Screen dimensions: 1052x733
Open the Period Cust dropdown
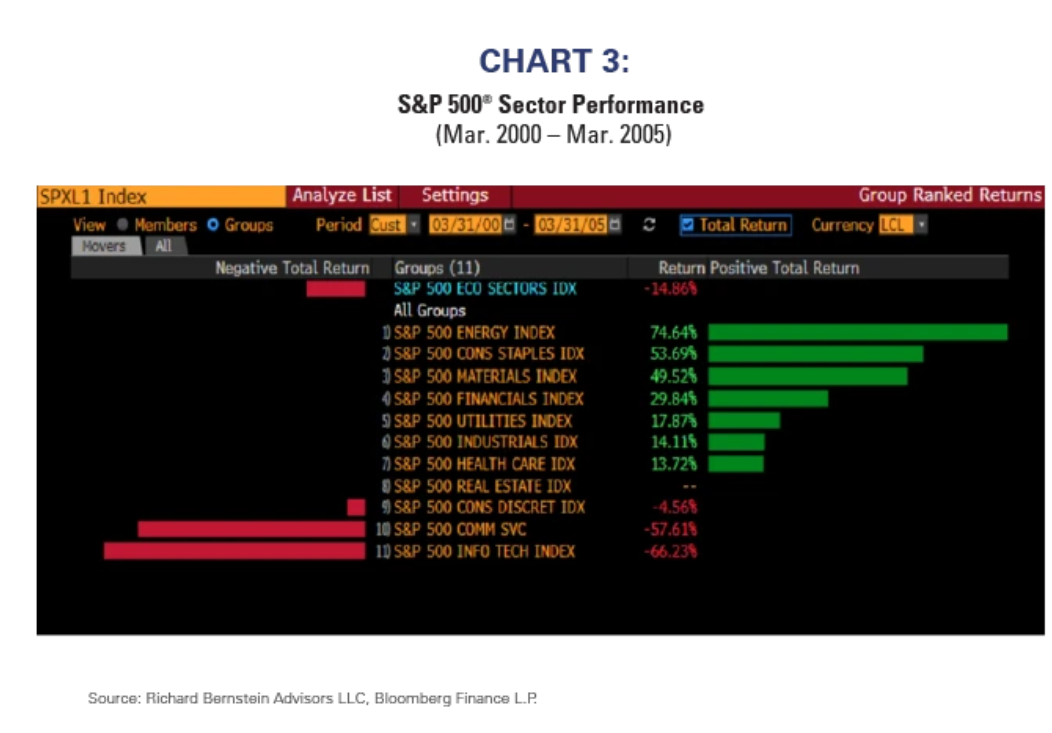coord(394,225)
